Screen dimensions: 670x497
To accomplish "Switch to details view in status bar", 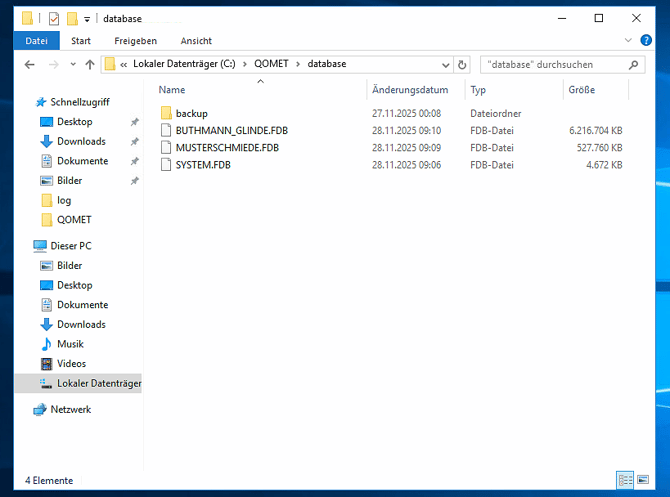I will click(626, 480).
